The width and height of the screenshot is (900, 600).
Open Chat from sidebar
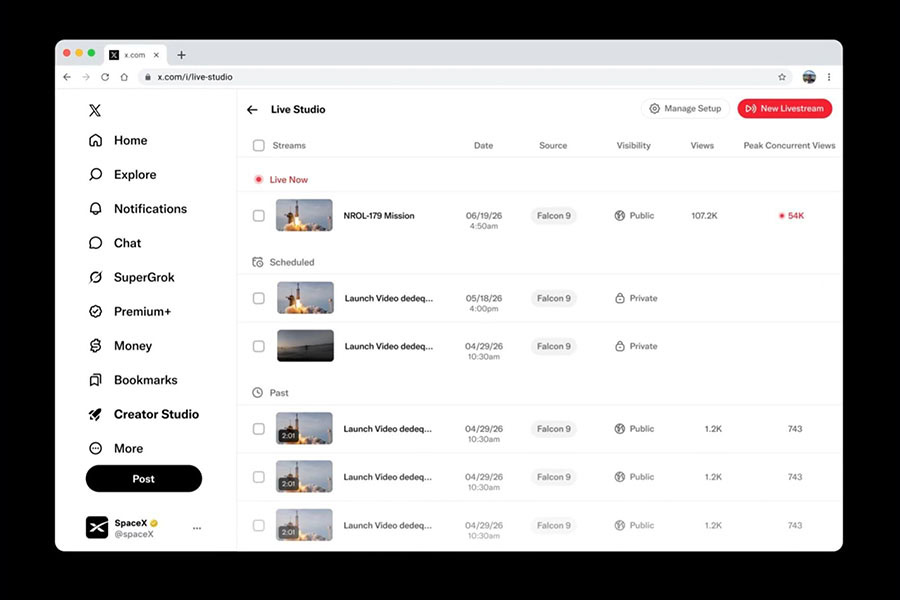(x=115, y=243)
